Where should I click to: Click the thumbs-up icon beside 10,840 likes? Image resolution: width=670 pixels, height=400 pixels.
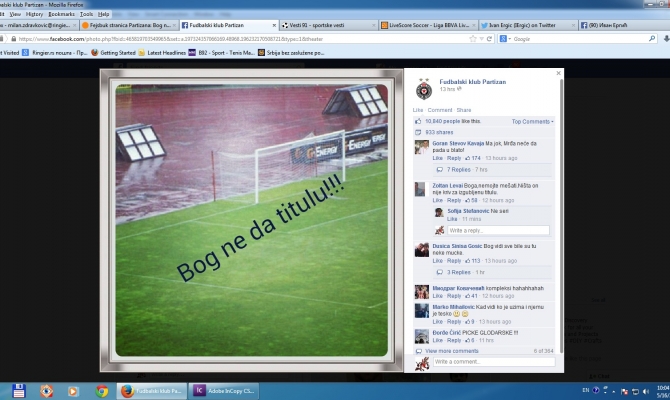(419, 120)
